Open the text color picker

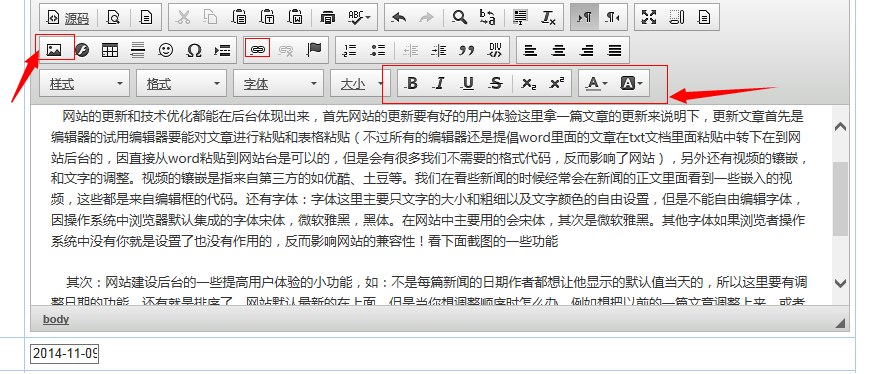point(596,84)
